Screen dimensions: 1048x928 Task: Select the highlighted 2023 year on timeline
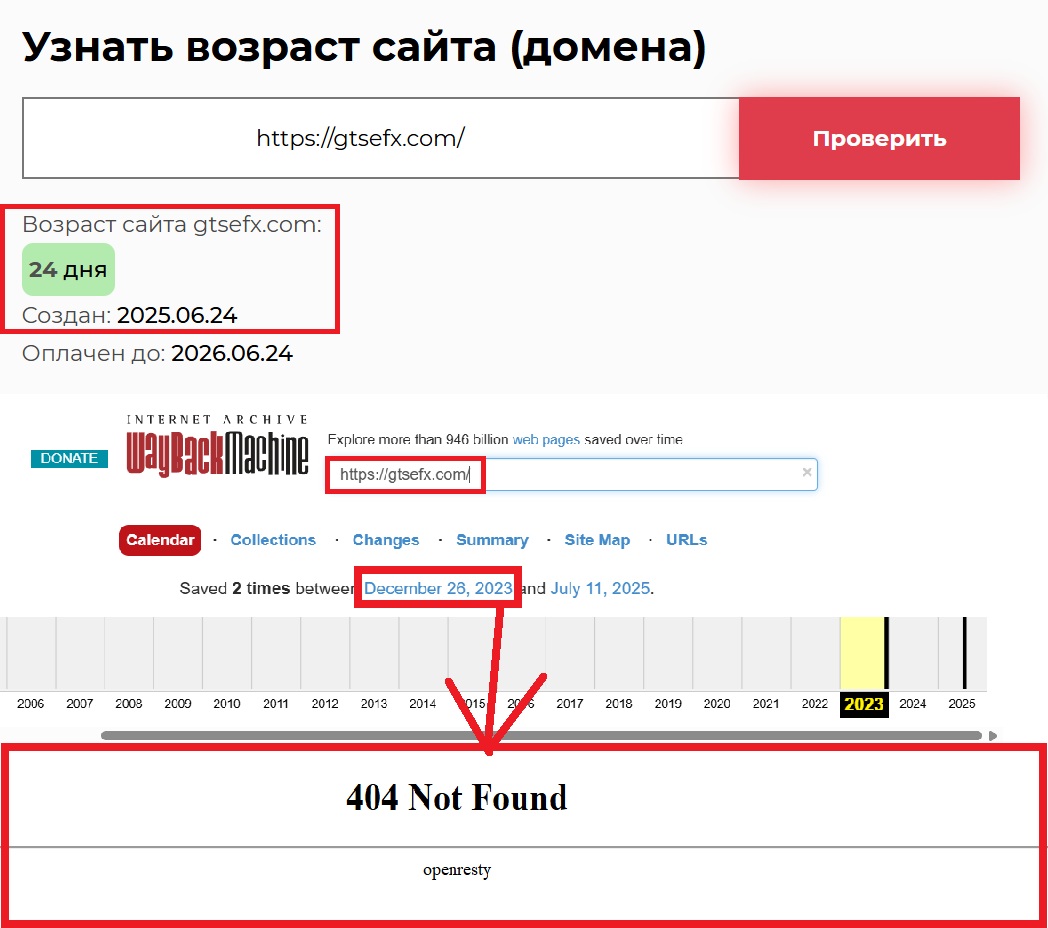point(864,704)
